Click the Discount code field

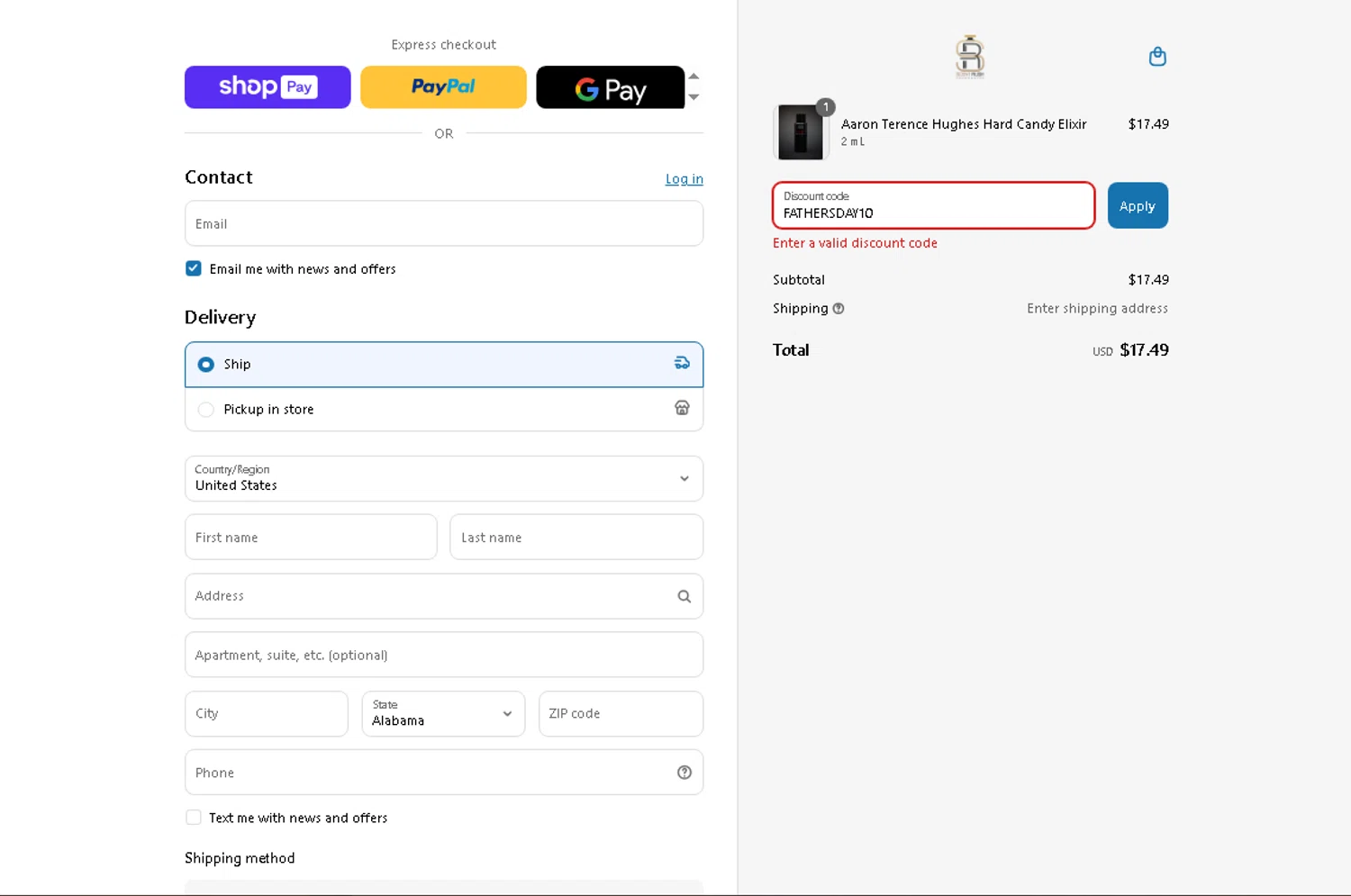(933, 205)
